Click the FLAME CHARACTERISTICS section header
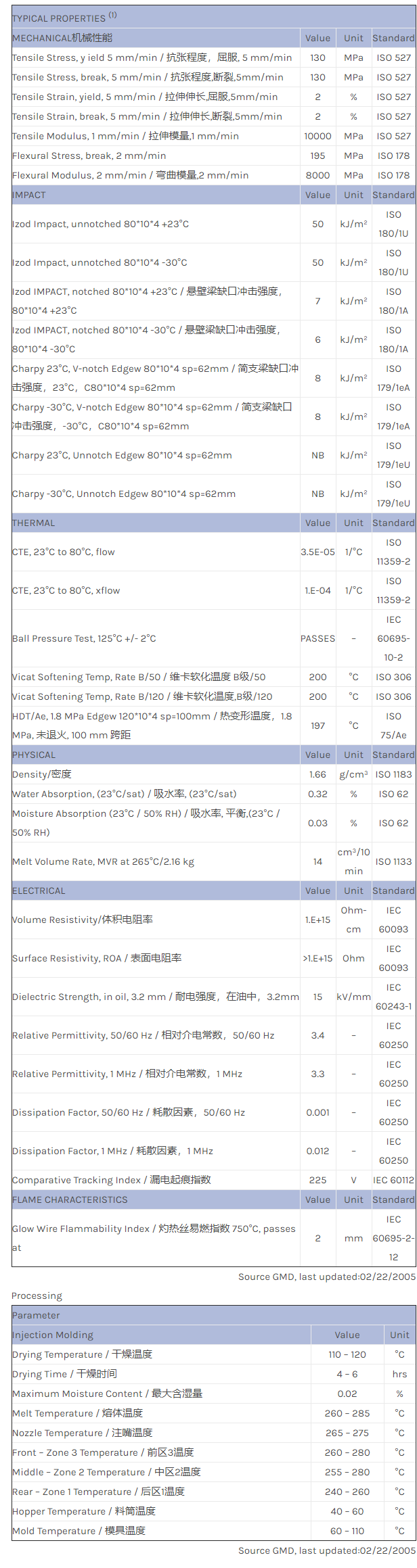Screen dimensions: 417x1568 pos(70,1199)
